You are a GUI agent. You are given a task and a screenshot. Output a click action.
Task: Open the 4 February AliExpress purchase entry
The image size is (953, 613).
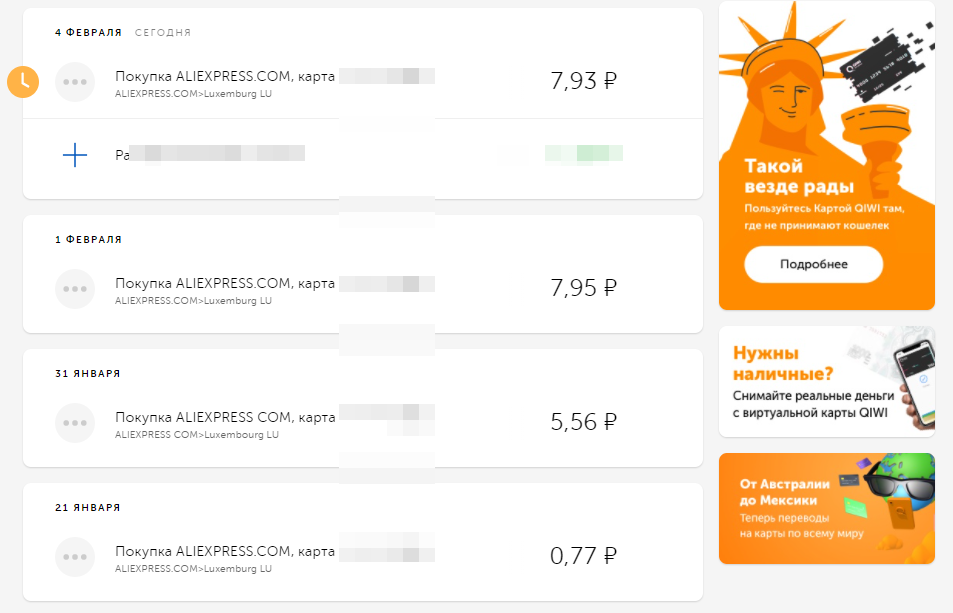pos(363,82)
